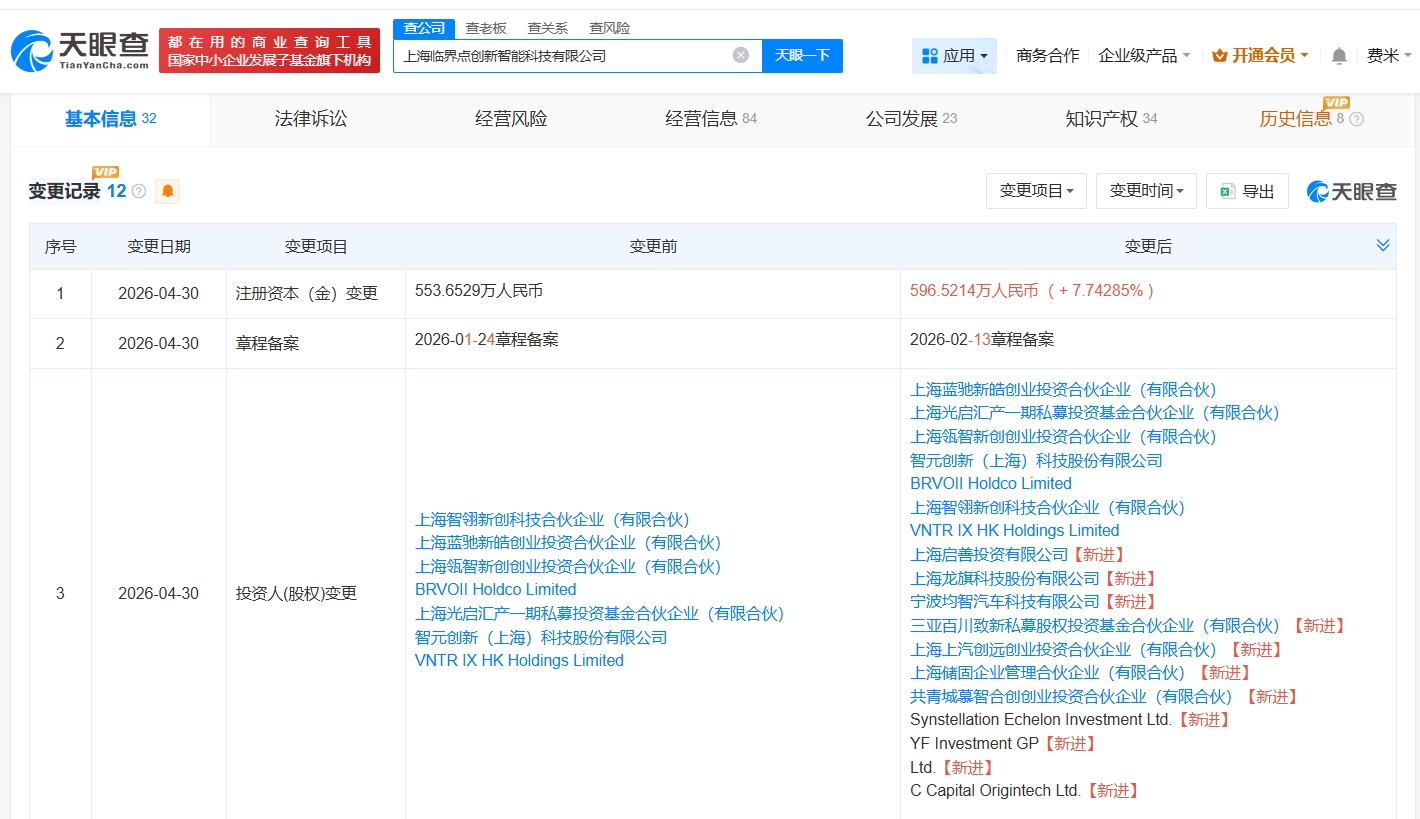Select Synstellation Echelon Investment Ltd. entry
Screen dimensions: 1420x819
tap(1041, 719)
